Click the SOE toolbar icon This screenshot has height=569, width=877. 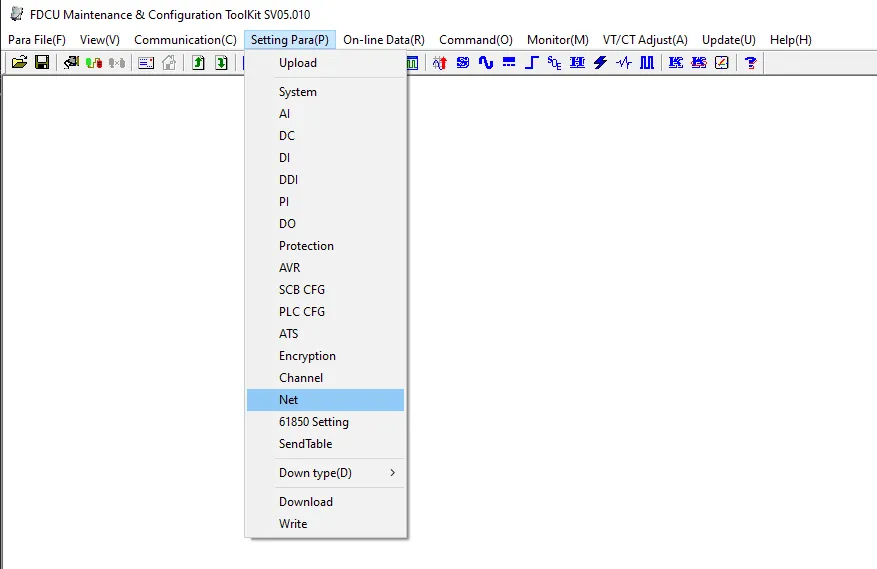point(554,62)
